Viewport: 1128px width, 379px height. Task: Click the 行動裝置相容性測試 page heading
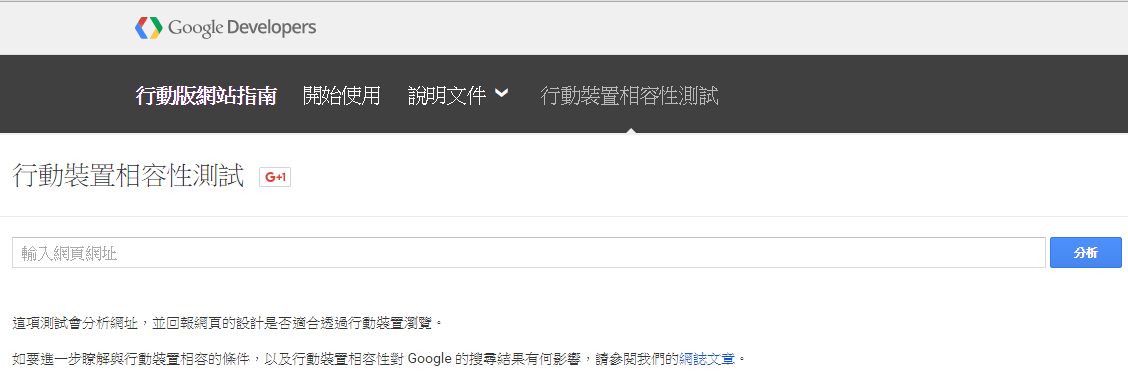[129, 176]
